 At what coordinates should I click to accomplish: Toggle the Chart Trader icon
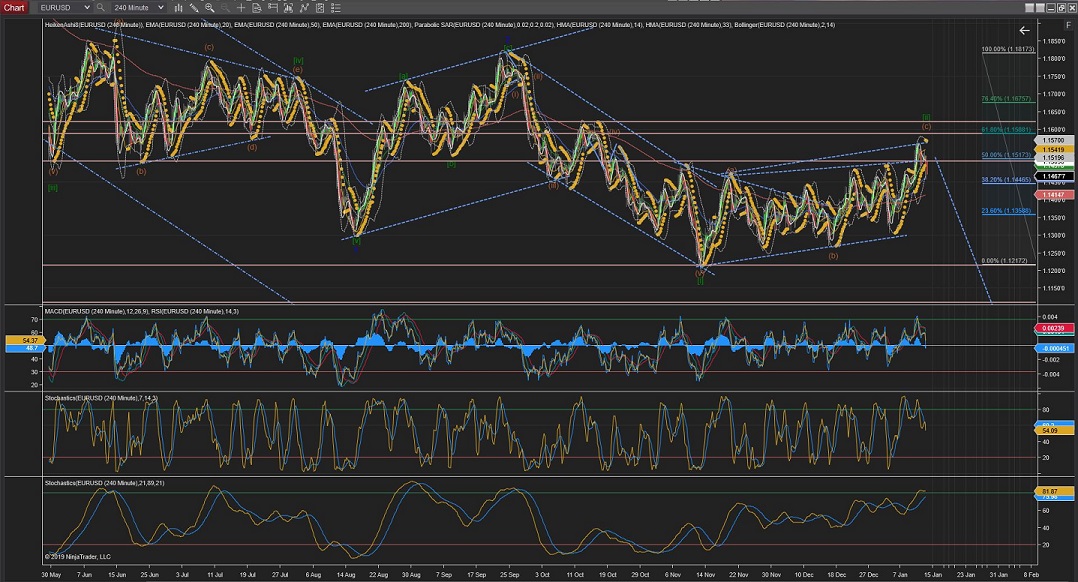(x=272, y=8)
